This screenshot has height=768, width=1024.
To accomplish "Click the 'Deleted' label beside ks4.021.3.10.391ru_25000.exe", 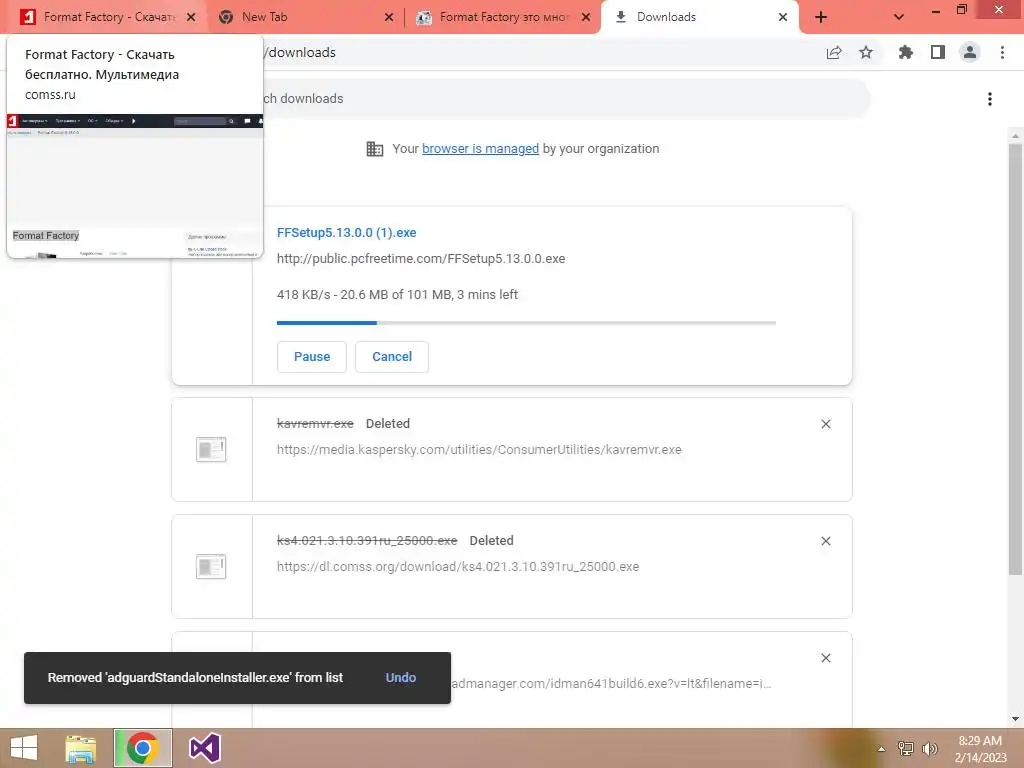I will coord(491,541).
